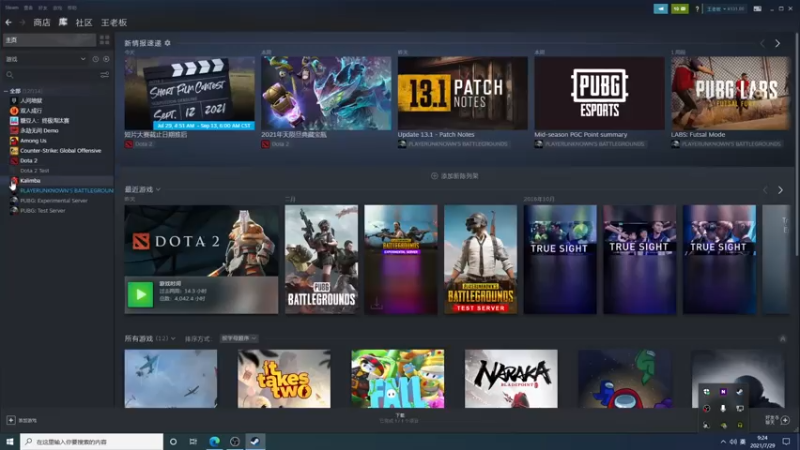800x450 pixels.
Task: Select PLAYERUNKNOWN'S BATTLEGROUNDS in sidebar list
Action: click(66, 190)
